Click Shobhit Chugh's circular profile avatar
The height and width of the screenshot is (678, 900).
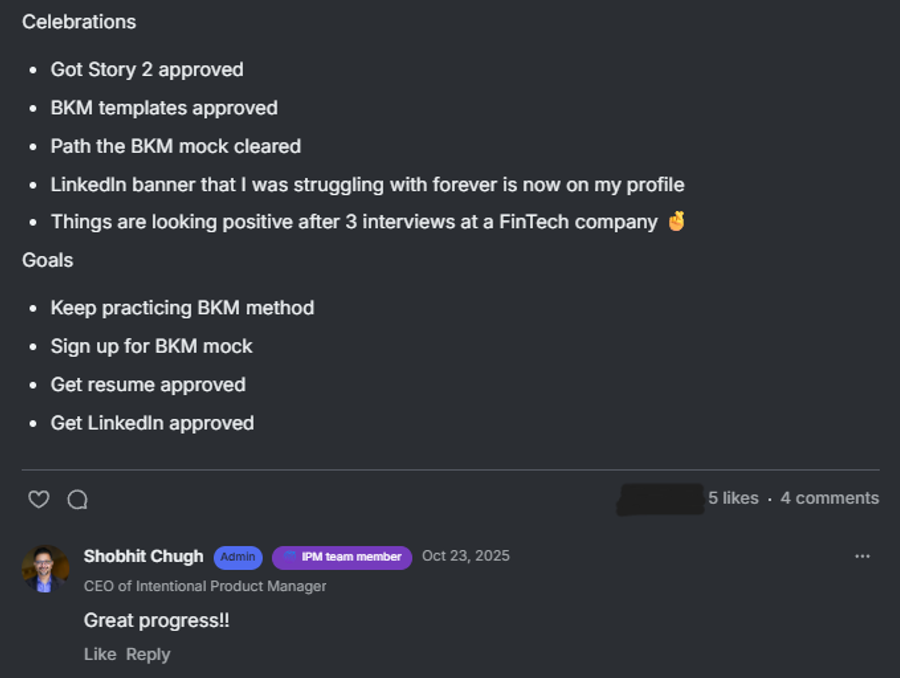[x=46, y=568]
